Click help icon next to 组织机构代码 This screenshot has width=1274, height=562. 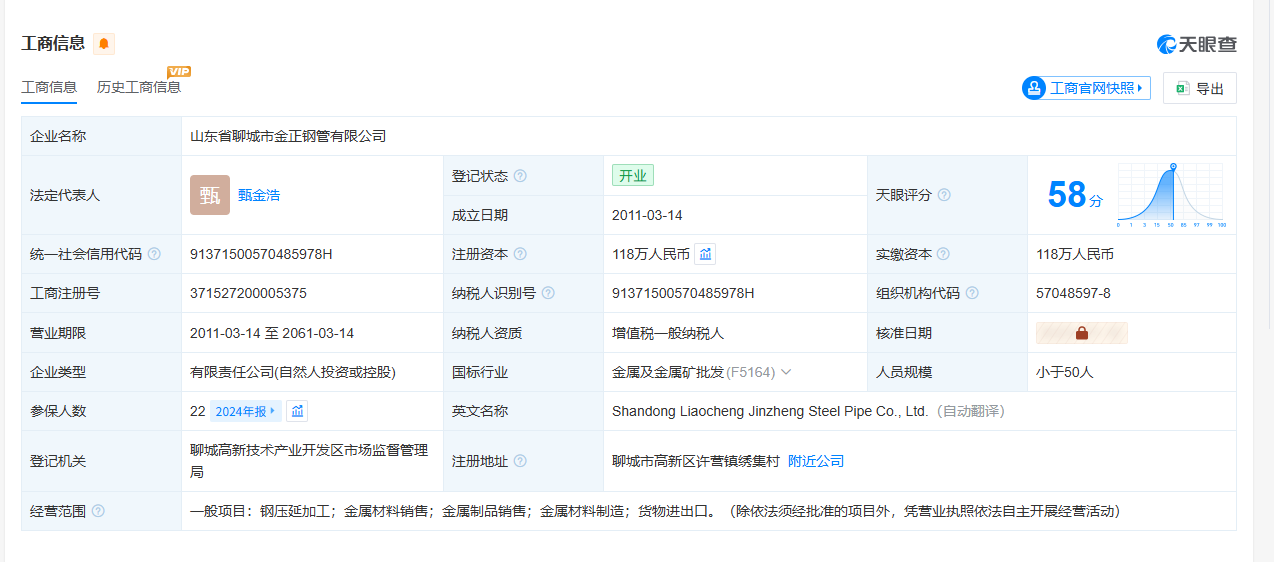[972, 293]
